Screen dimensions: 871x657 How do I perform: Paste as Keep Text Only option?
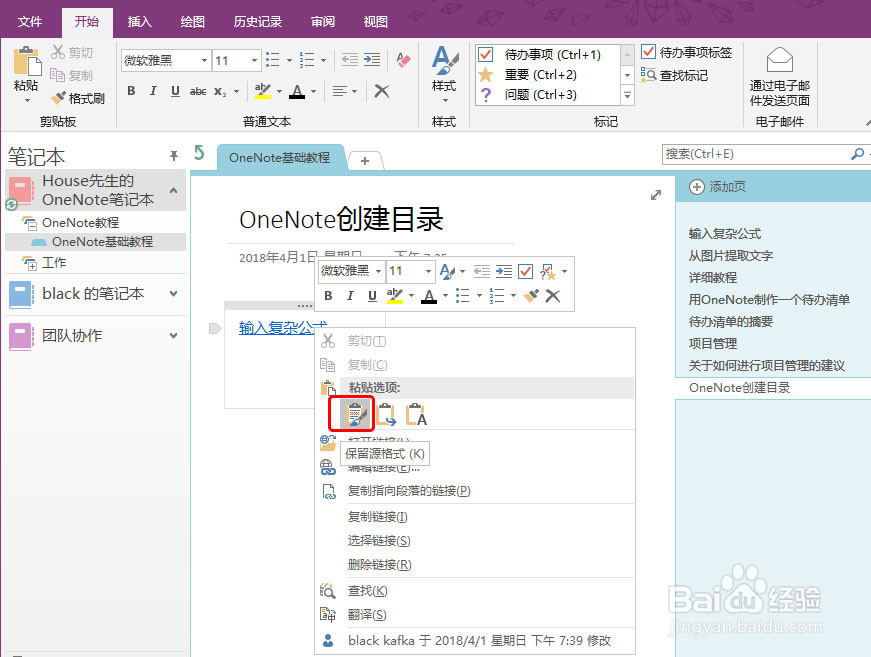point(416,415)
